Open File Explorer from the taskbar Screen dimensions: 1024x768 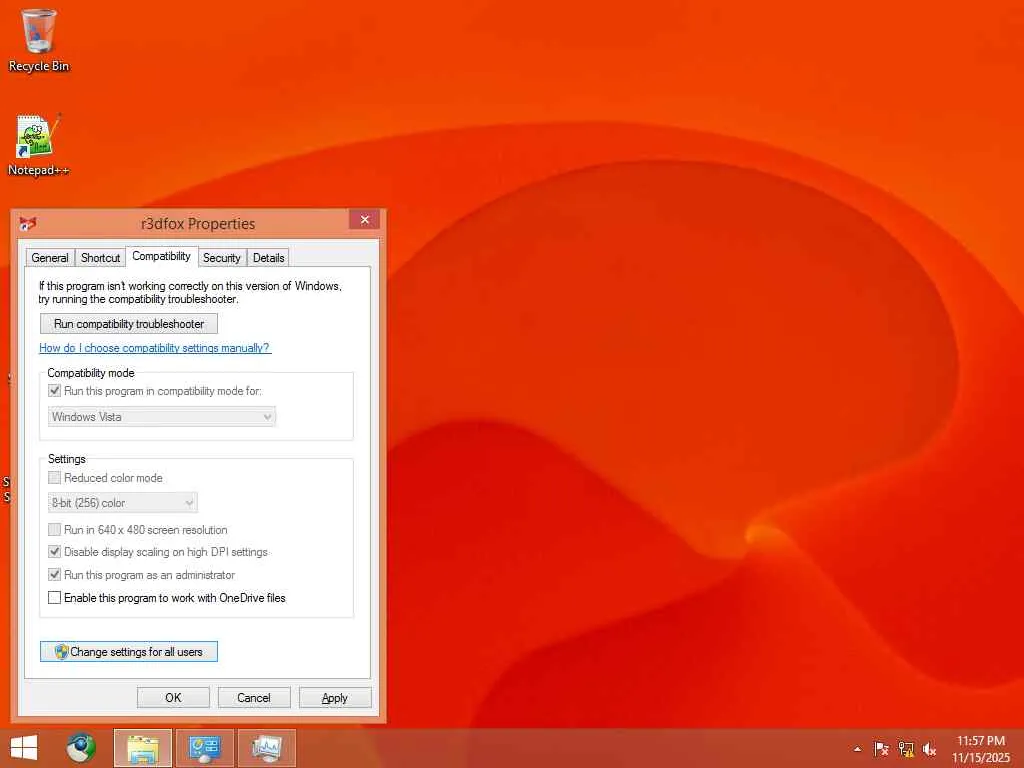(x=143, y=748)
